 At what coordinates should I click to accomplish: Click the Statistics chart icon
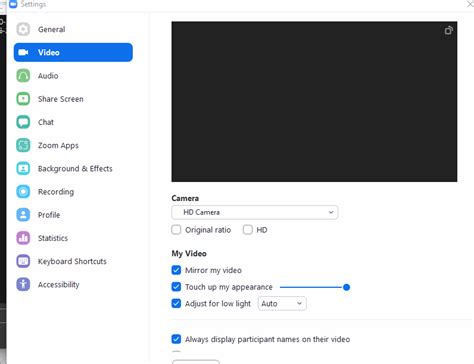pyautogui.click(x=23, y=238)
